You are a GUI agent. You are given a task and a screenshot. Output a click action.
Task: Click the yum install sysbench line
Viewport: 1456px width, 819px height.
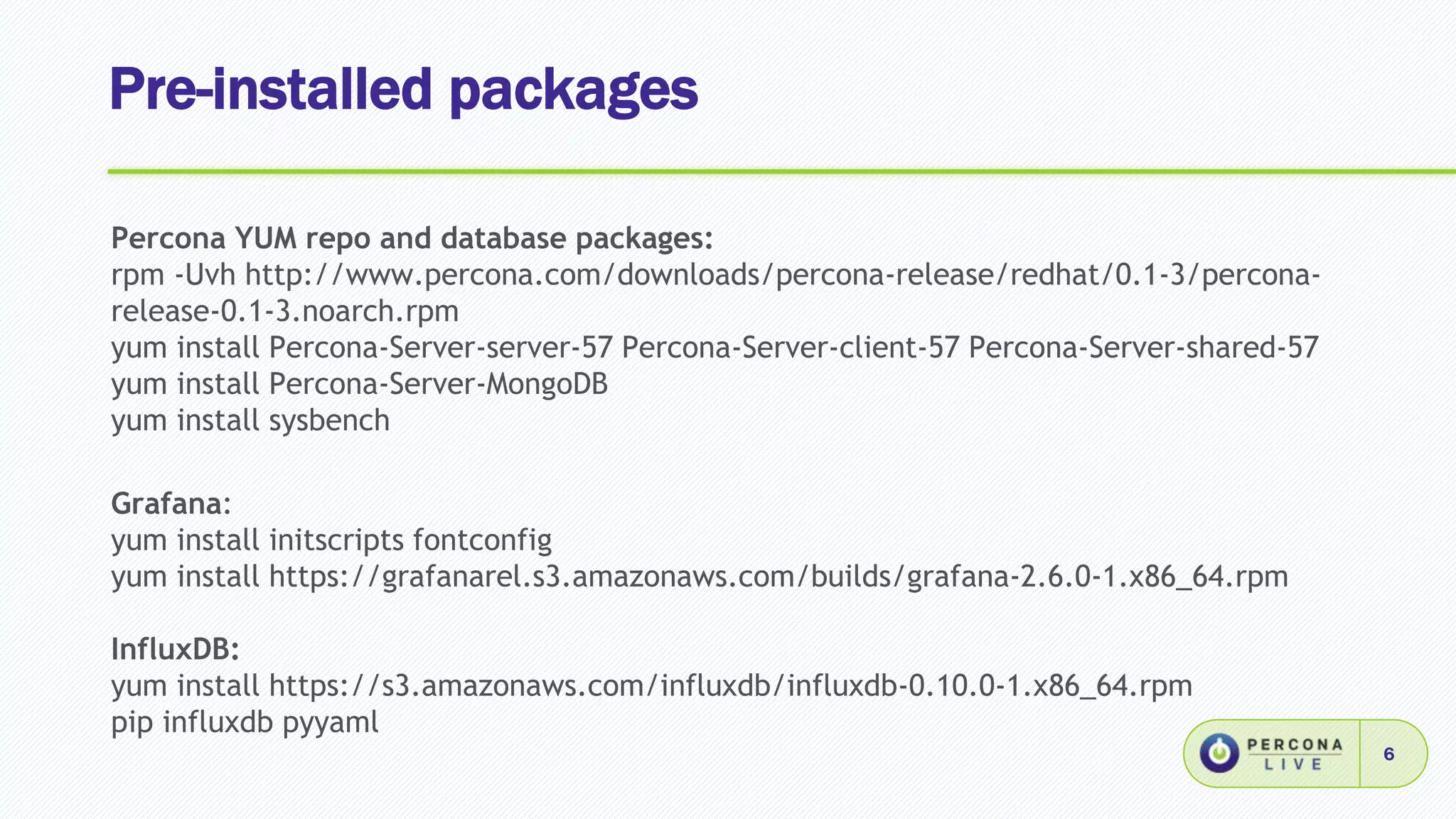click(250, 420)
